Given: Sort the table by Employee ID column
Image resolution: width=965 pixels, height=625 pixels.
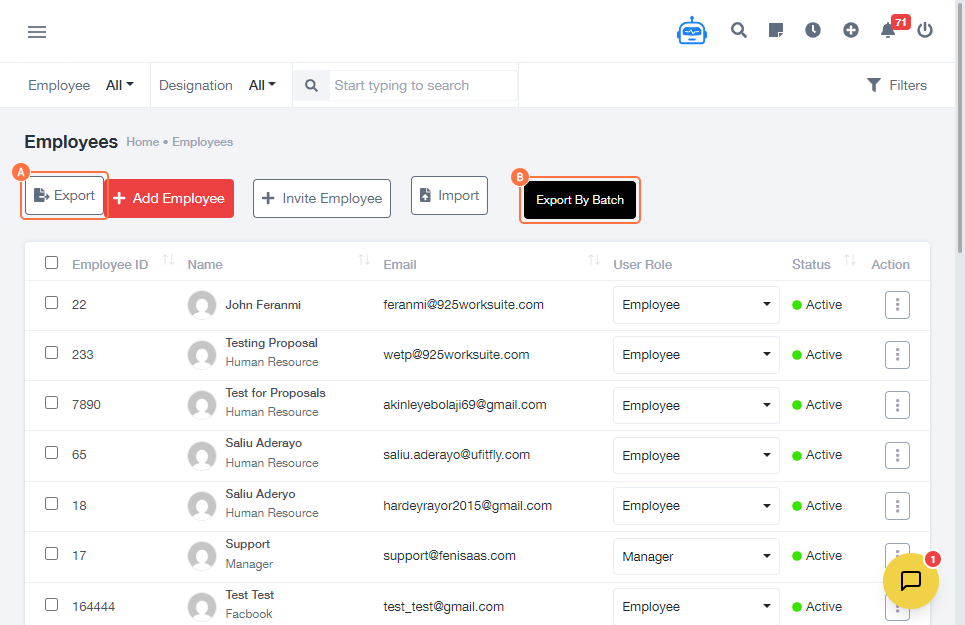Looking at the screenshot, I should (168, 261).
